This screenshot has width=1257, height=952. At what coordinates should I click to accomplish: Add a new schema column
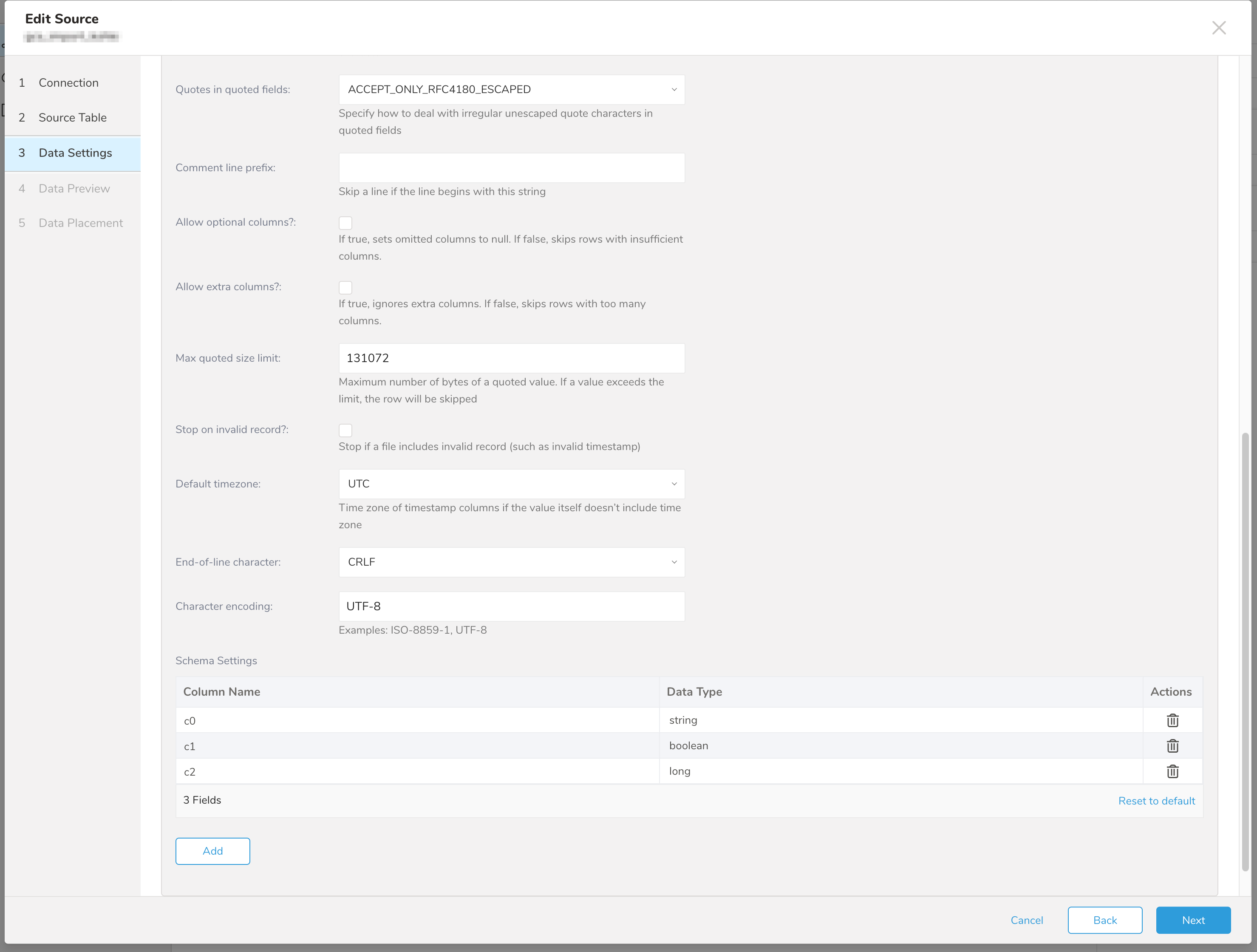(x=212, y=851)
